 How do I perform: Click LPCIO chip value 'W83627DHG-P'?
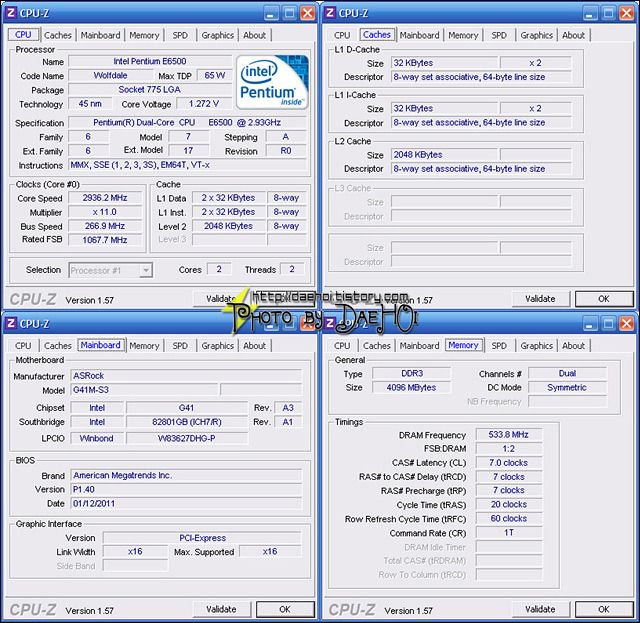click(x=187, y=438)
